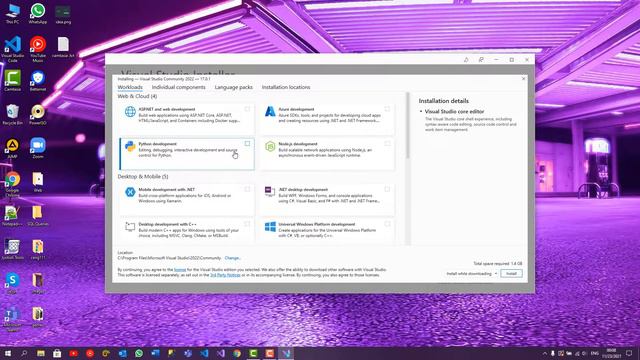640x360 pixels.
Task: Check the Azure development workload
Action: (387, 109)
